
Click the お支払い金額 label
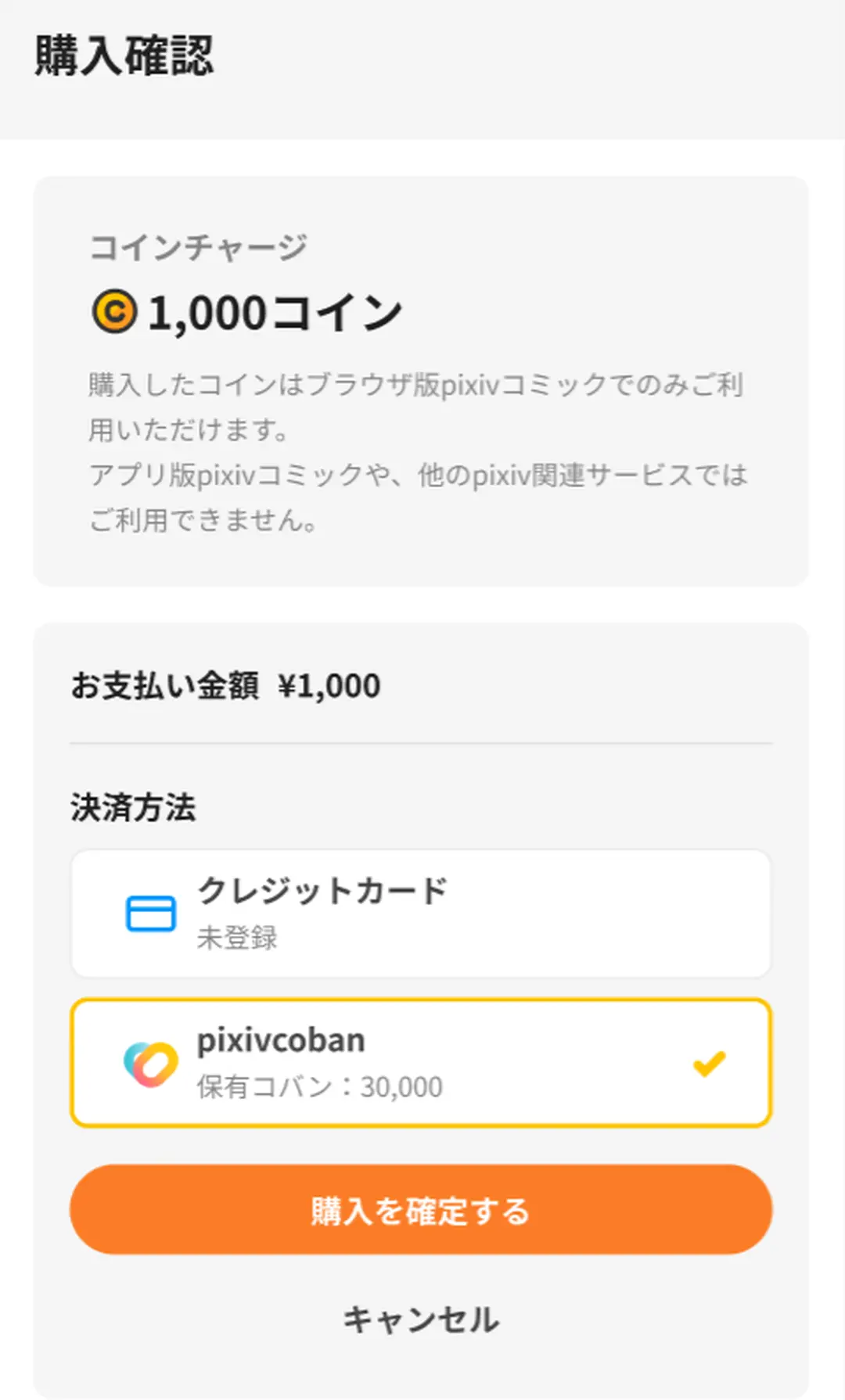(164, 686)
